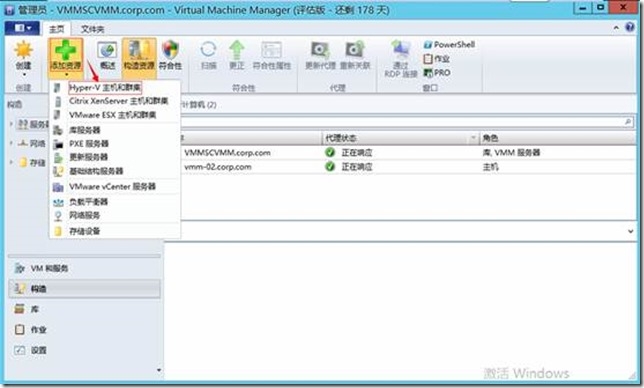Open the PowerShell window button
The width and height of the screenshot is (644, 388).
point(449,44)
